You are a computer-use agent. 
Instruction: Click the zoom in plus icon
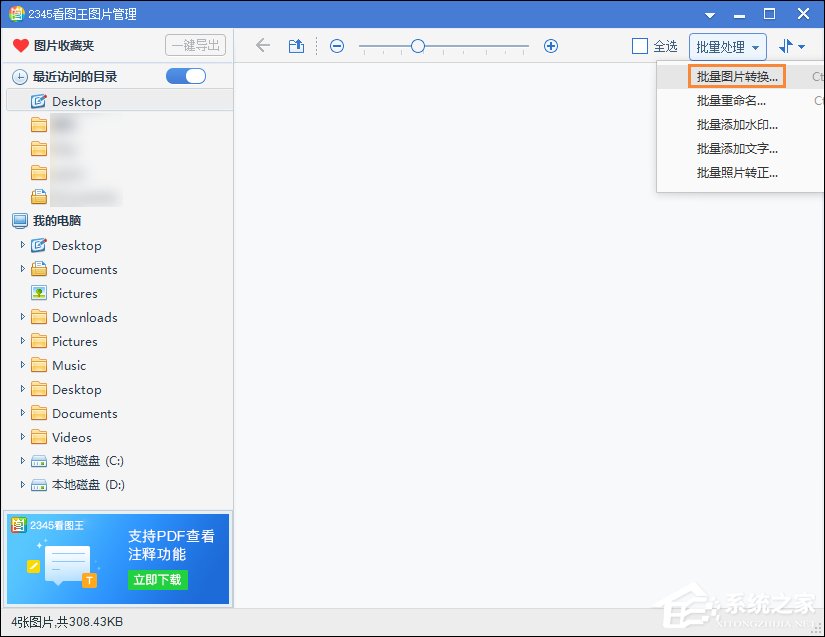[x=550, y=45]
